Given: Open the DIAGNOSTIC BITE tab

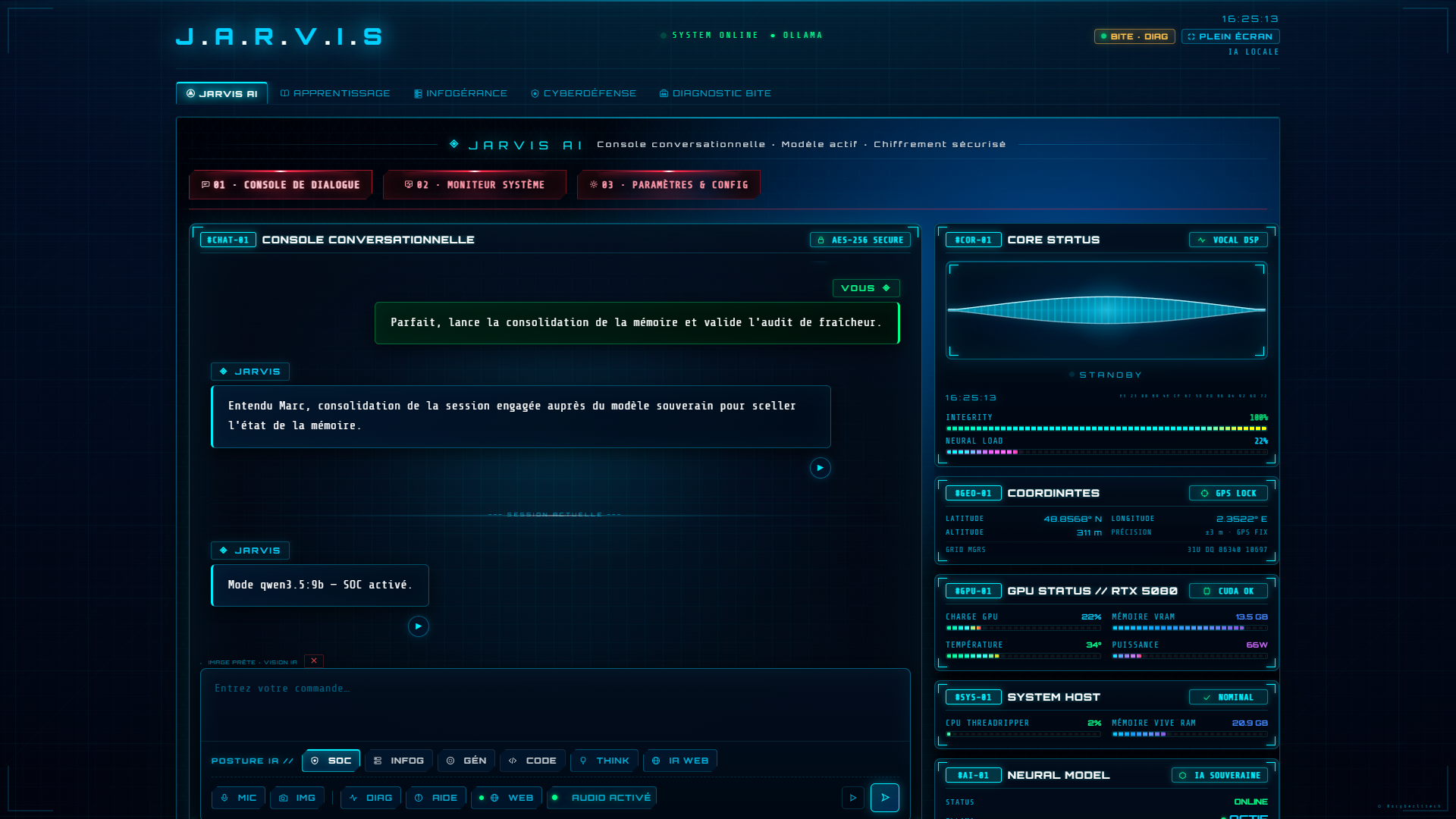Looking at the screenshot, I should click(715, 93).
